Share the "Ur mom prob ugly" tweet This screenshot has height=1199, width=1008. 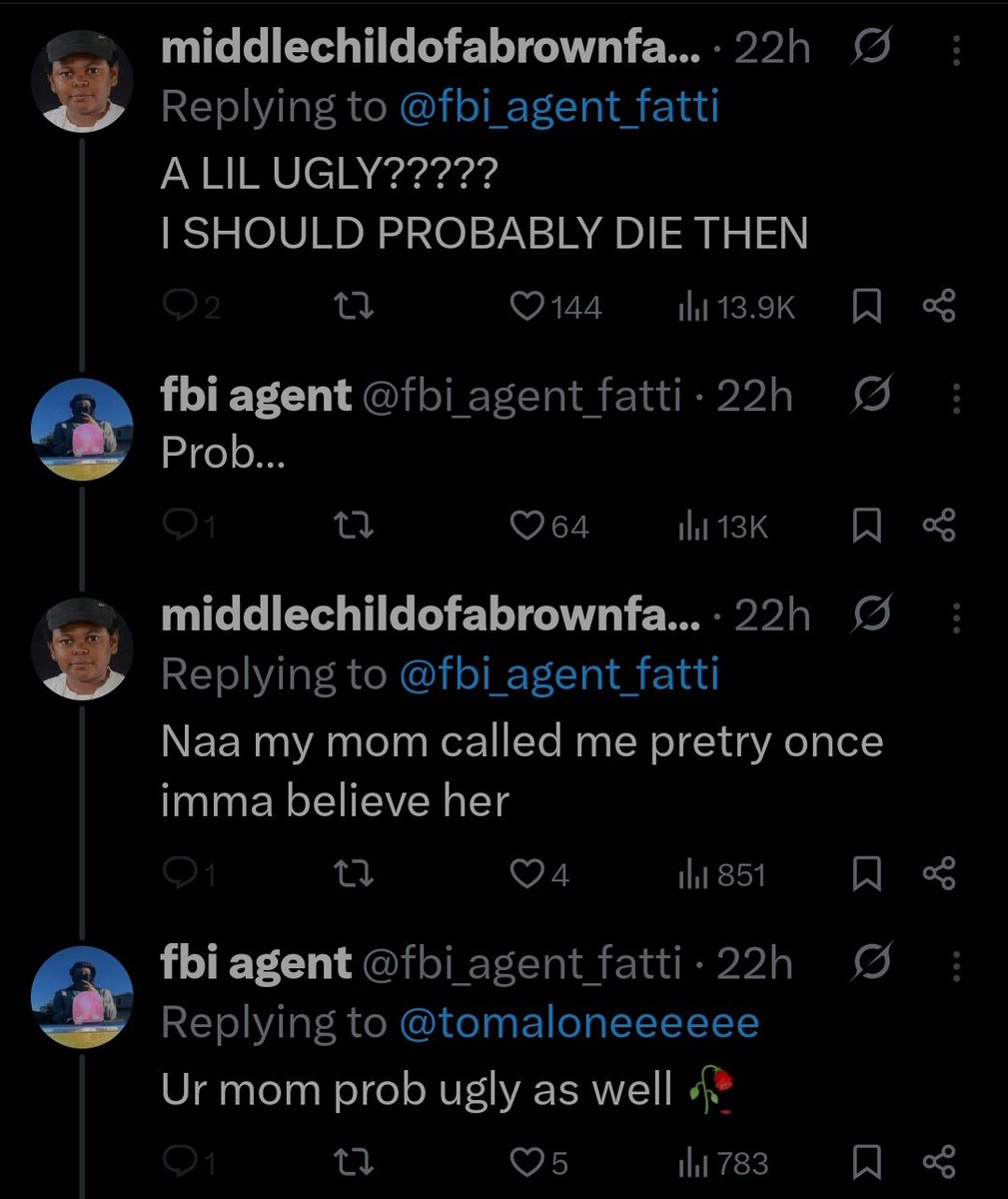pyautogui.click(x=939, y=1163)
